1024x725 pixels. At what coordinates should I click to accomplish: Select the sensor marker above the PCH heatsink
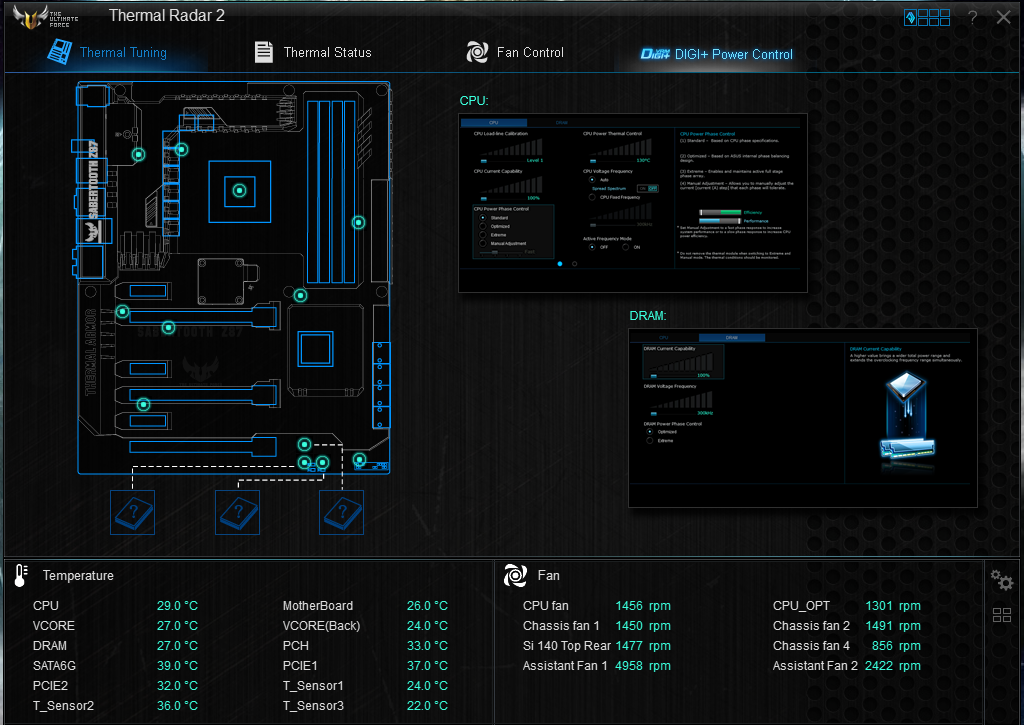300,295
